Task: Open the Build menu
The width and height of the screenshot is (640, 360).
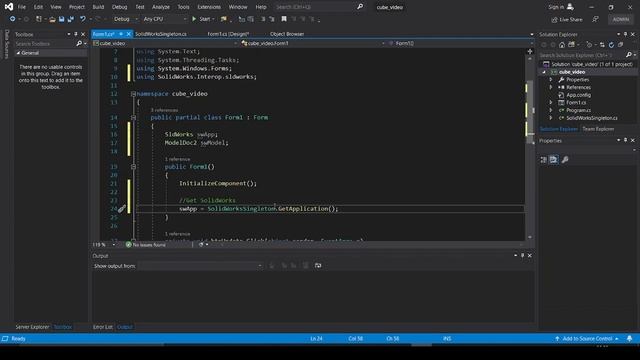Action: pos(98,7)
